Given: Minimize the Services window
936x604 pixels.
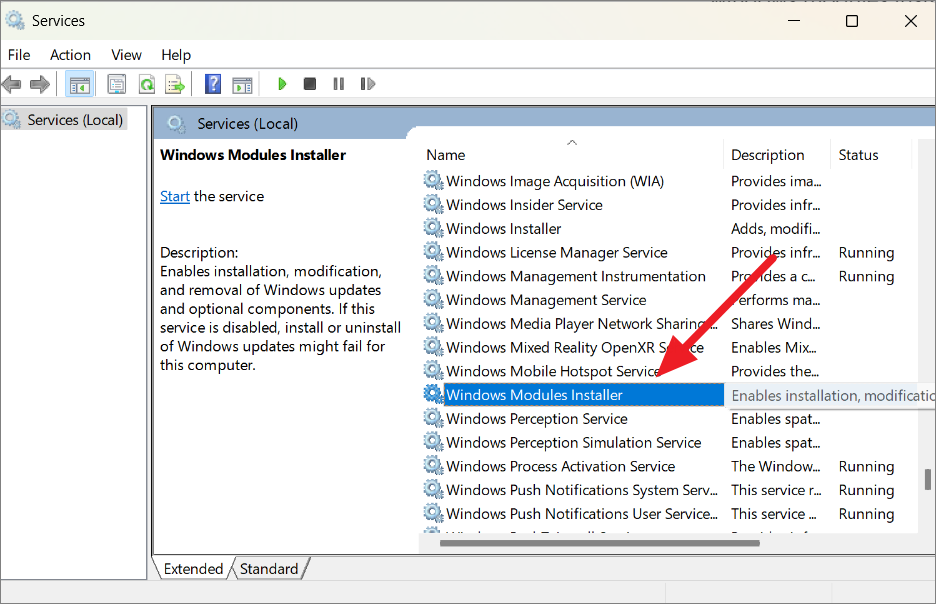Looking at the screenshot, I should [x=794, y=20].
